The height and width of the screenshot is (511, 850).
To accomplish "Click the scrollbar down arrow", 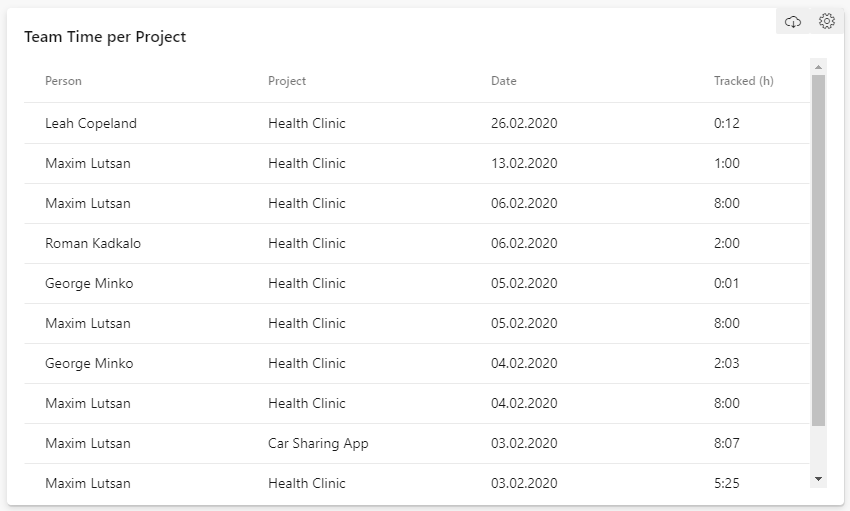I will (x=819, y=479).
